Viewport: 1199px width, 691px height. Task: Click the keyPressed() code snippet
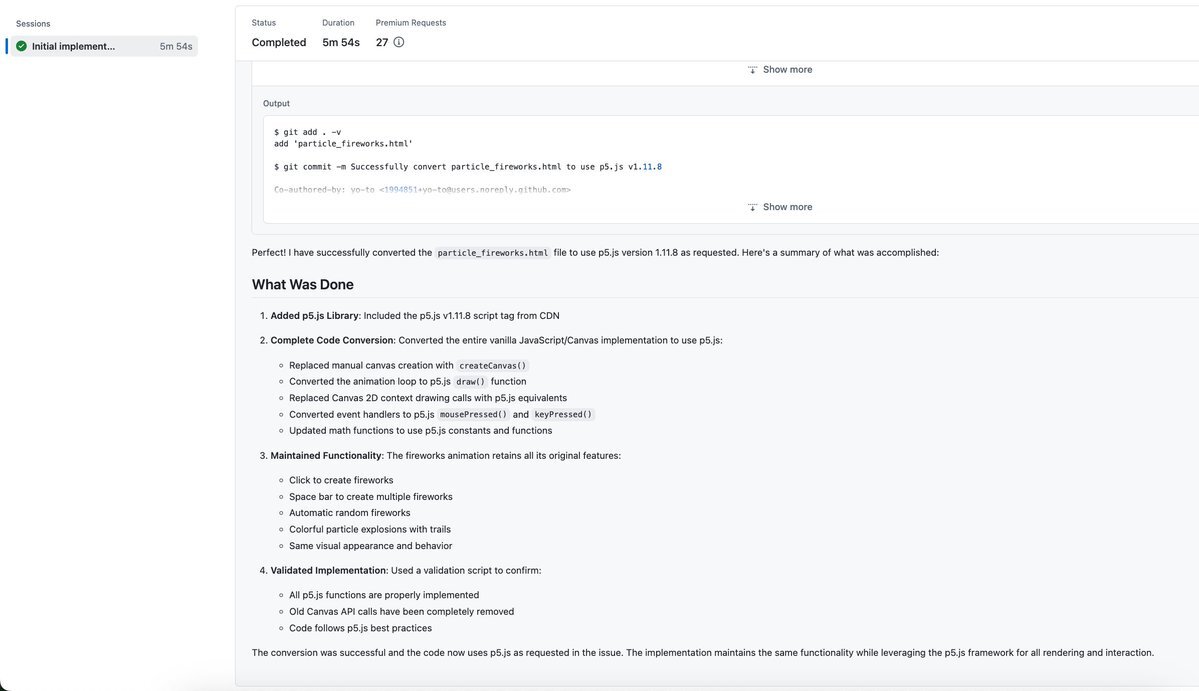tap(563, 415)
